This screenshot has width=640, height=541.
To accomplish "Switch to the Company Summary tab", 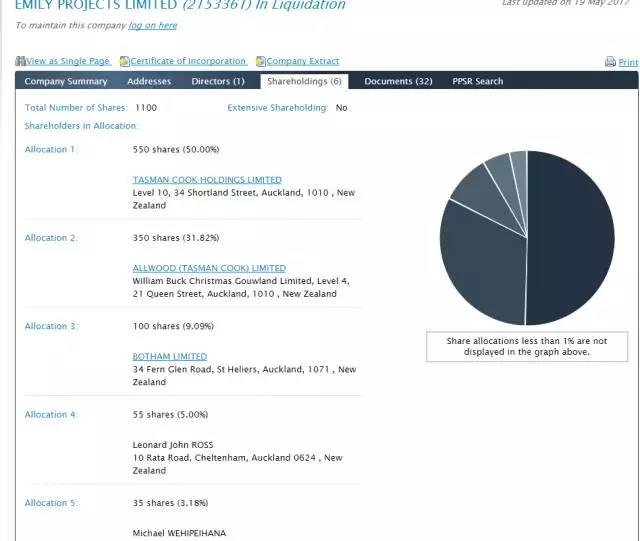I will coord(66,81).
